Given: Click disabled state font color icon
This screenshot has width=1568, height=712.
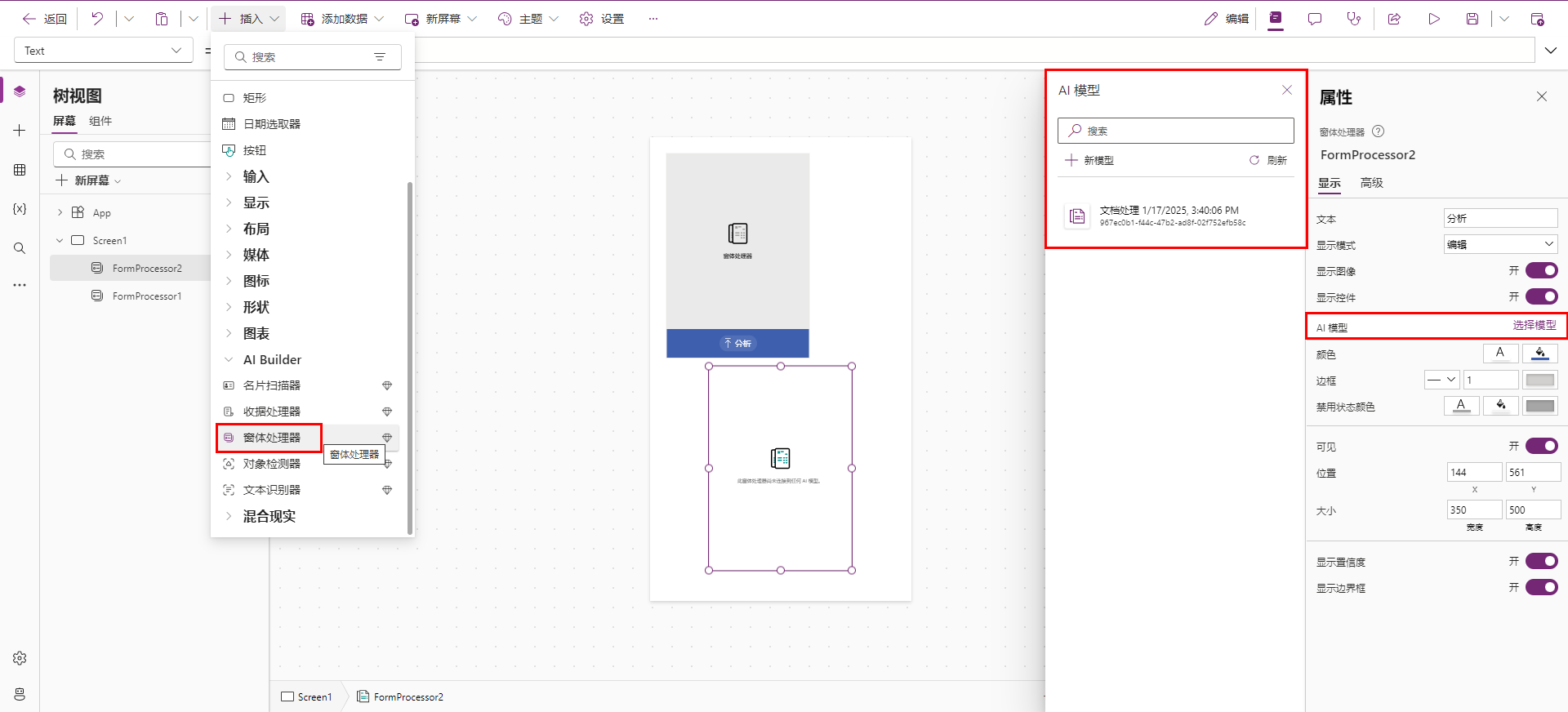Looking at the screenshot, I should tap(1462, 406).
